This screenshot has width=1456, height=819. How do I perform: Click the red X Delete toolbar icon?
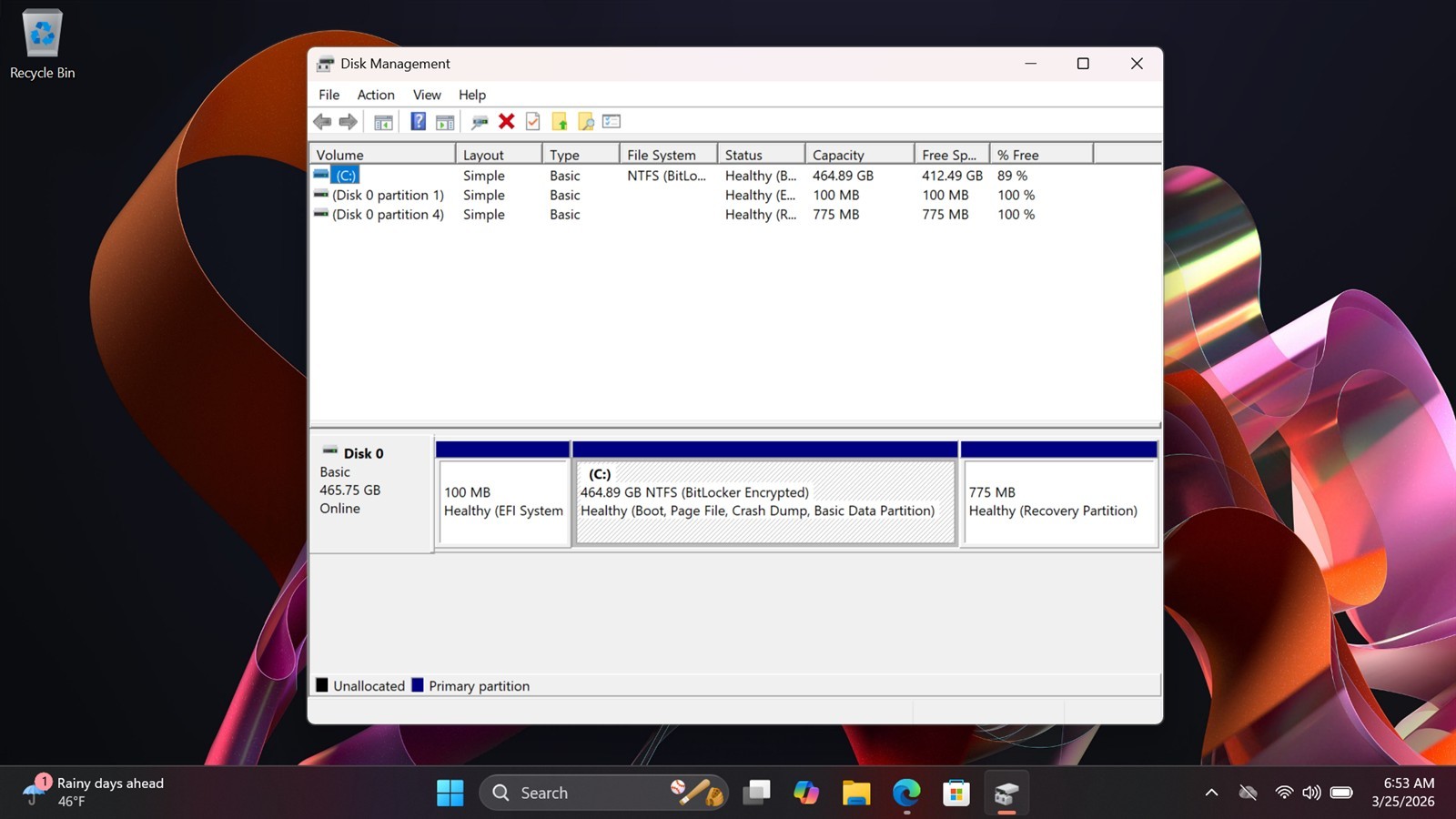click(507, 121)
